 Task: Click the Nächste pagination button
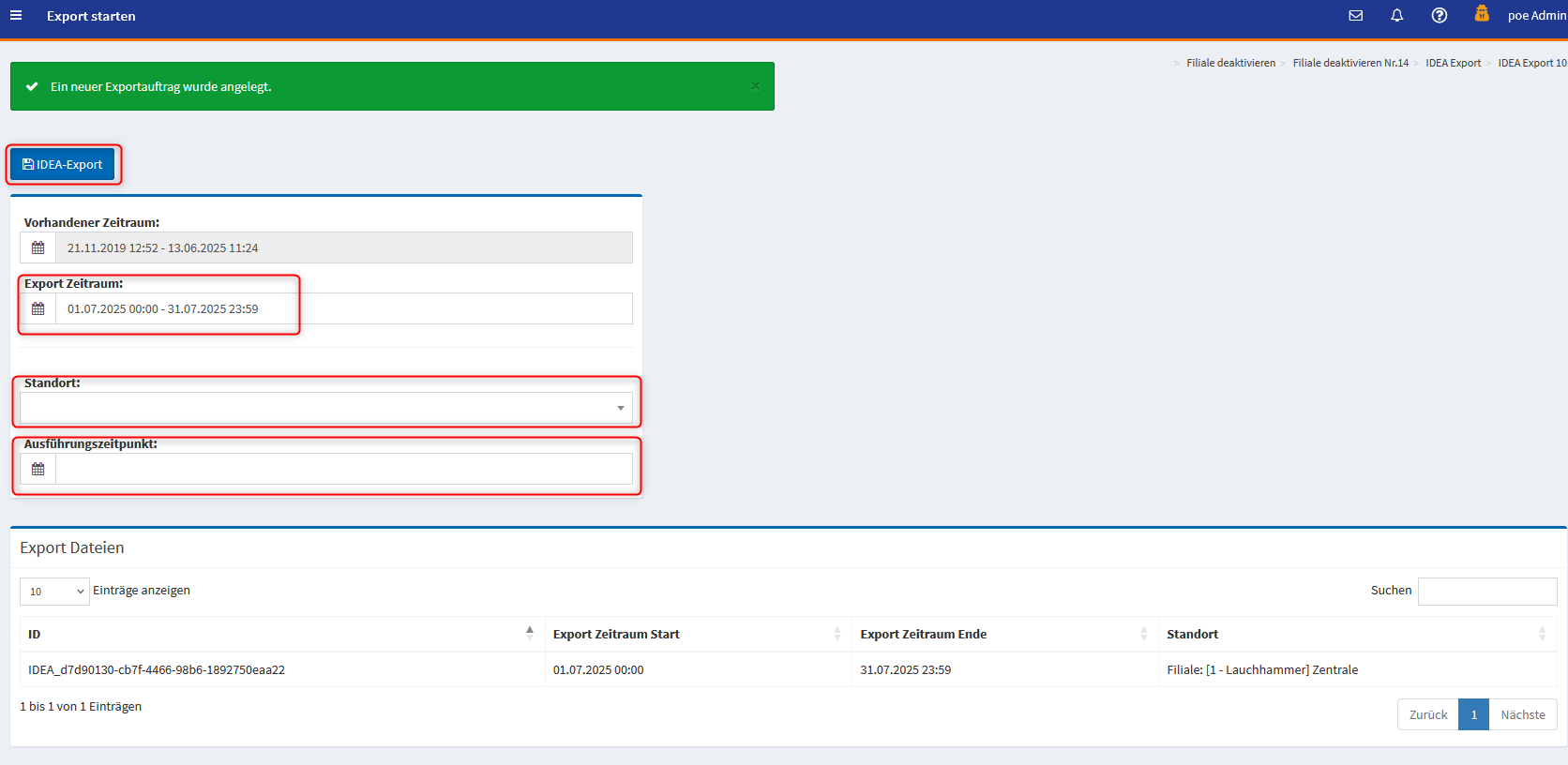[x=1522, y=715]
